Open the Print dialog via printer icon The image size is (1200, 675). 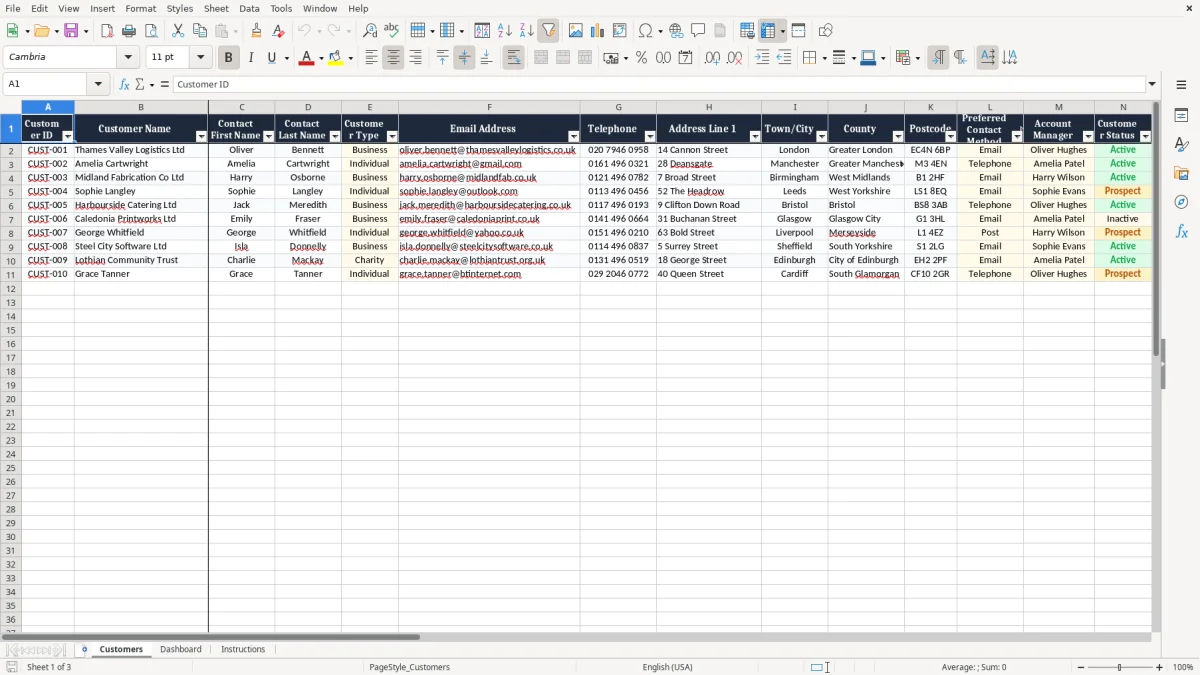129,31
